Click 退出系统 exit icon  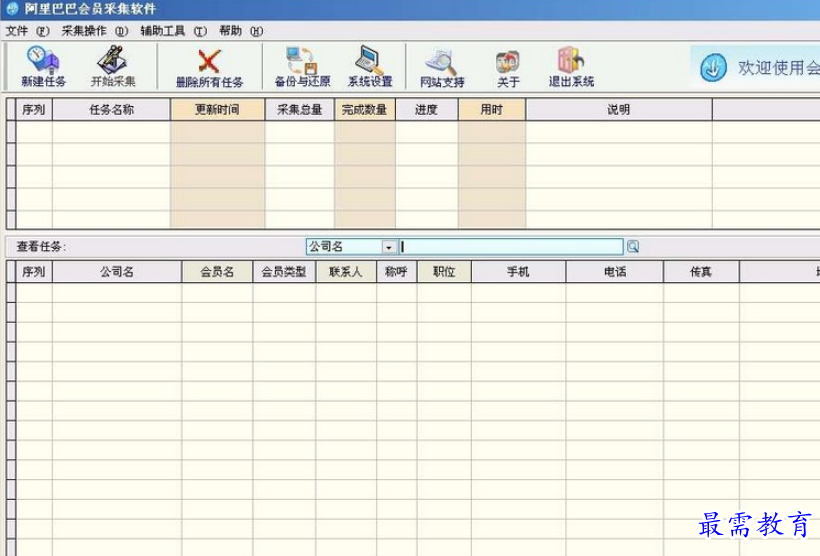point(571,66)
